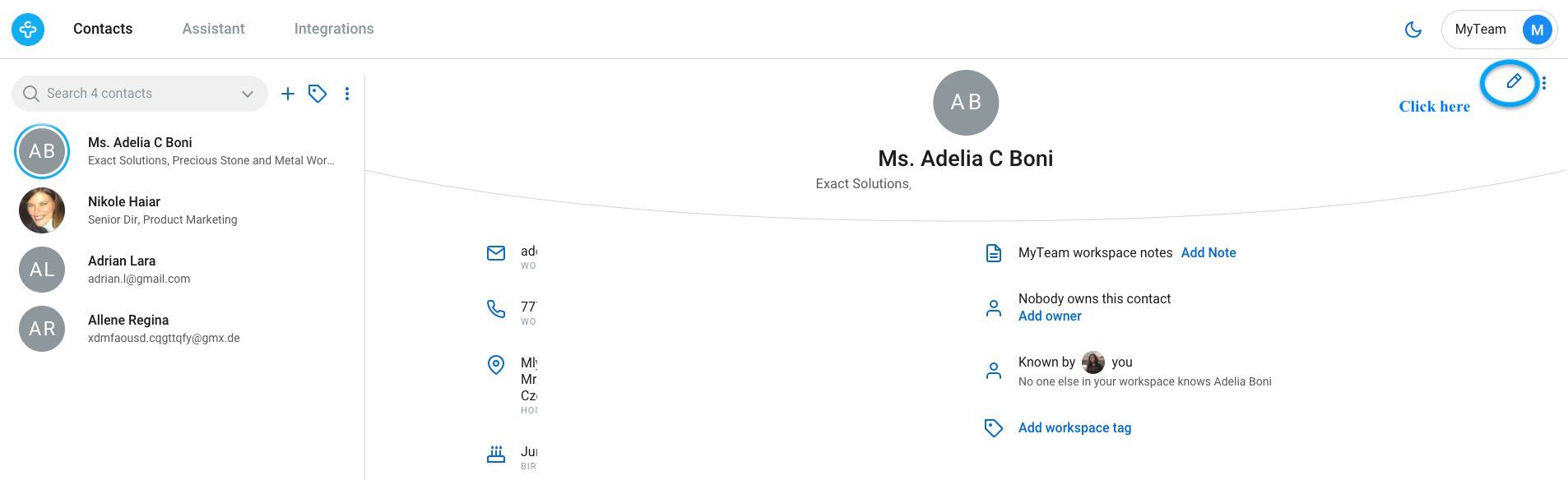Open the MyTeam workspace dropdown
The height and width of the screenshot is (480, 1568).
pos(1499,30)
